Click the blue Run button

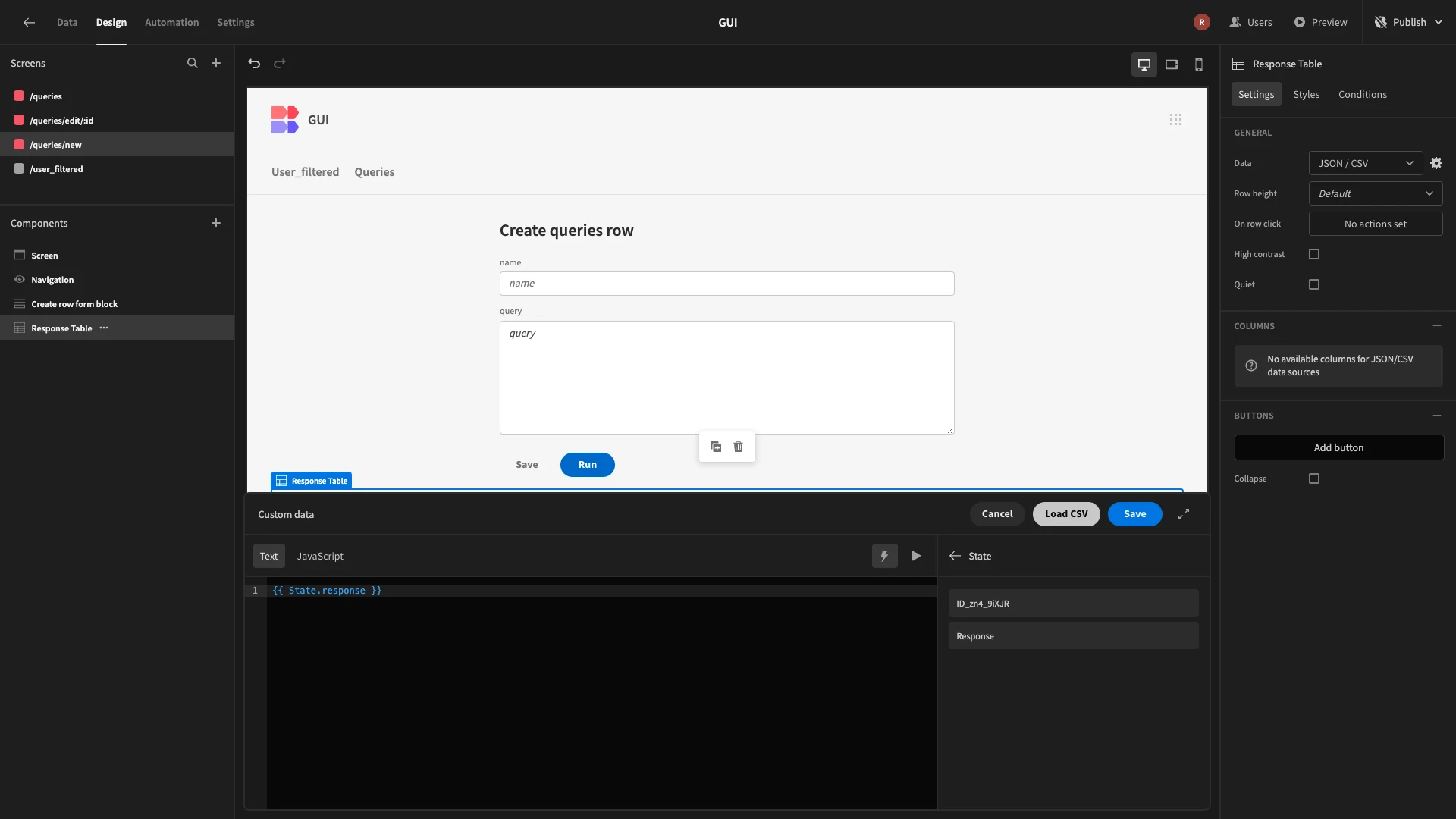(588, 465)
